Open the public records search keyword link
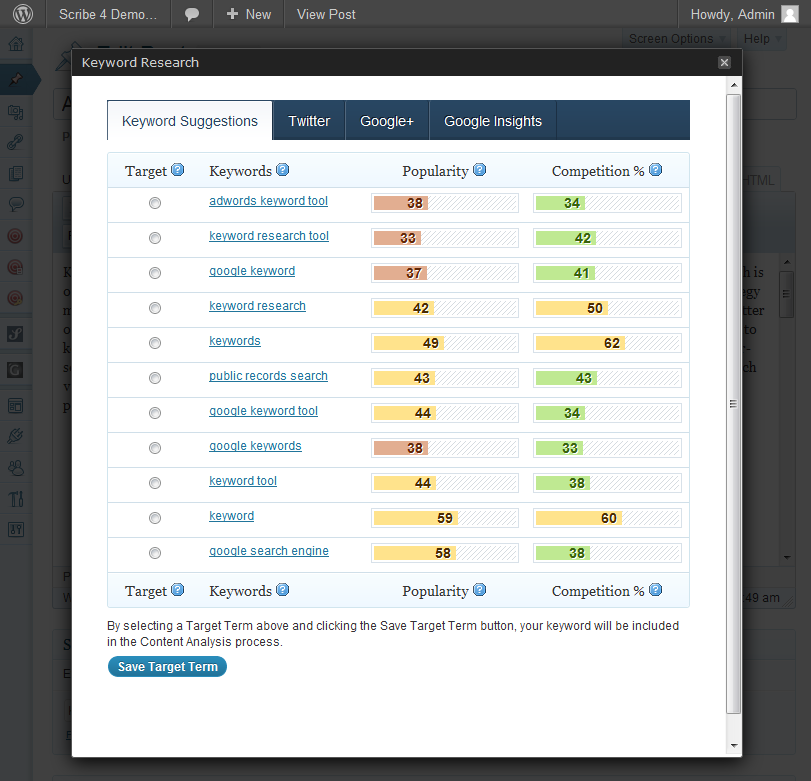811x781 pixels. click(268, 376)
